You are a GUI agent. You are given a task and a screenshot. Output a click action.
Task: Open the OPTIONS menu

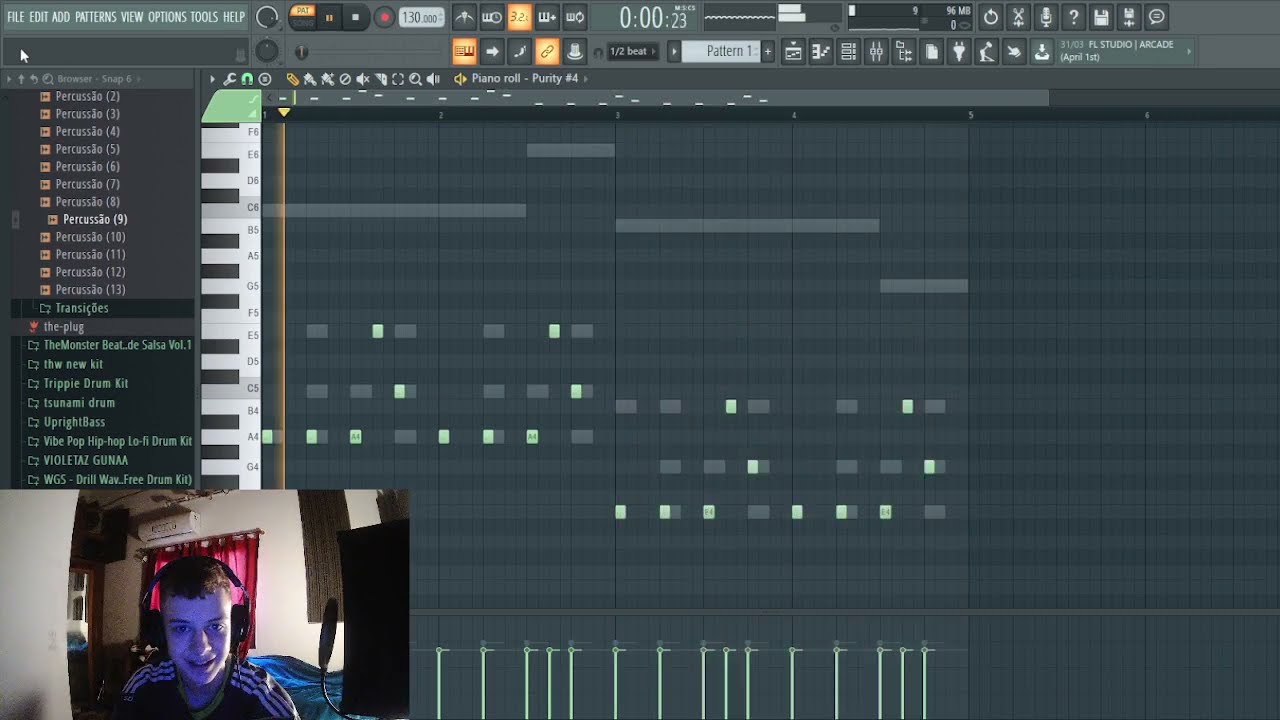click(167, 17)
